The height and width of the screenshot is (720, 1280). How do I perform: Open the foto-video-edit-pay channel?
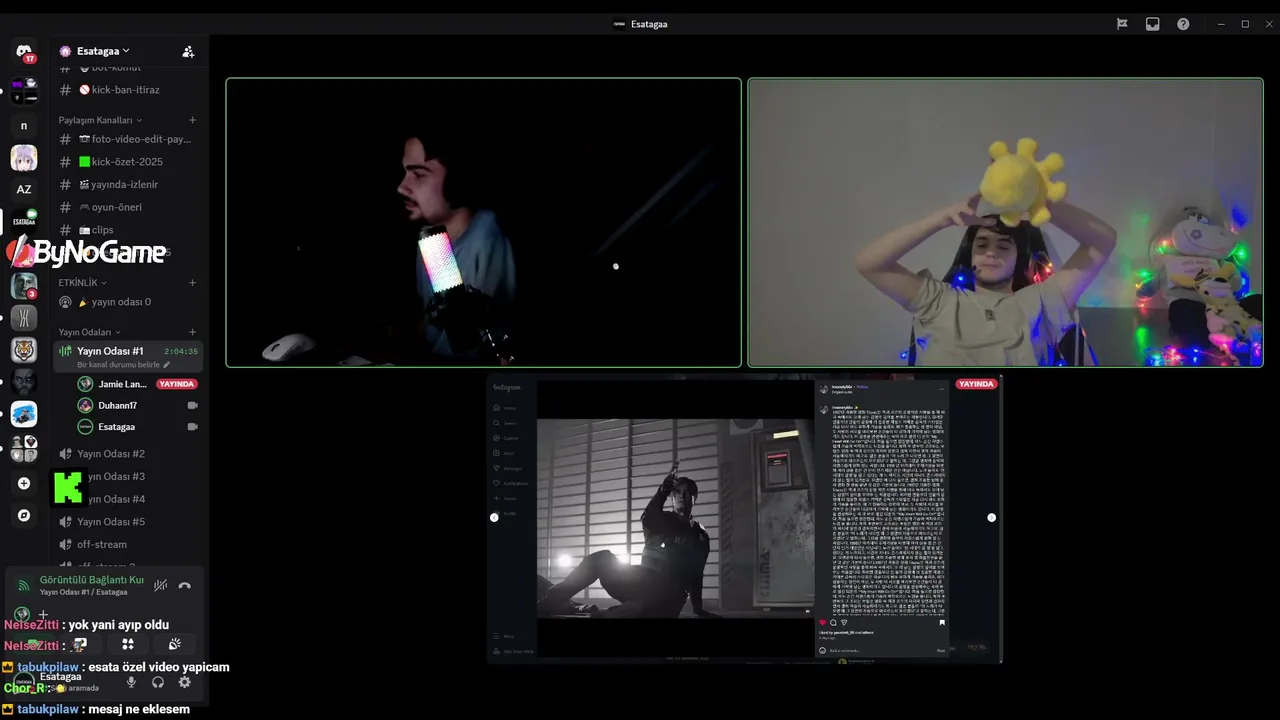click(x=129, y=139)
